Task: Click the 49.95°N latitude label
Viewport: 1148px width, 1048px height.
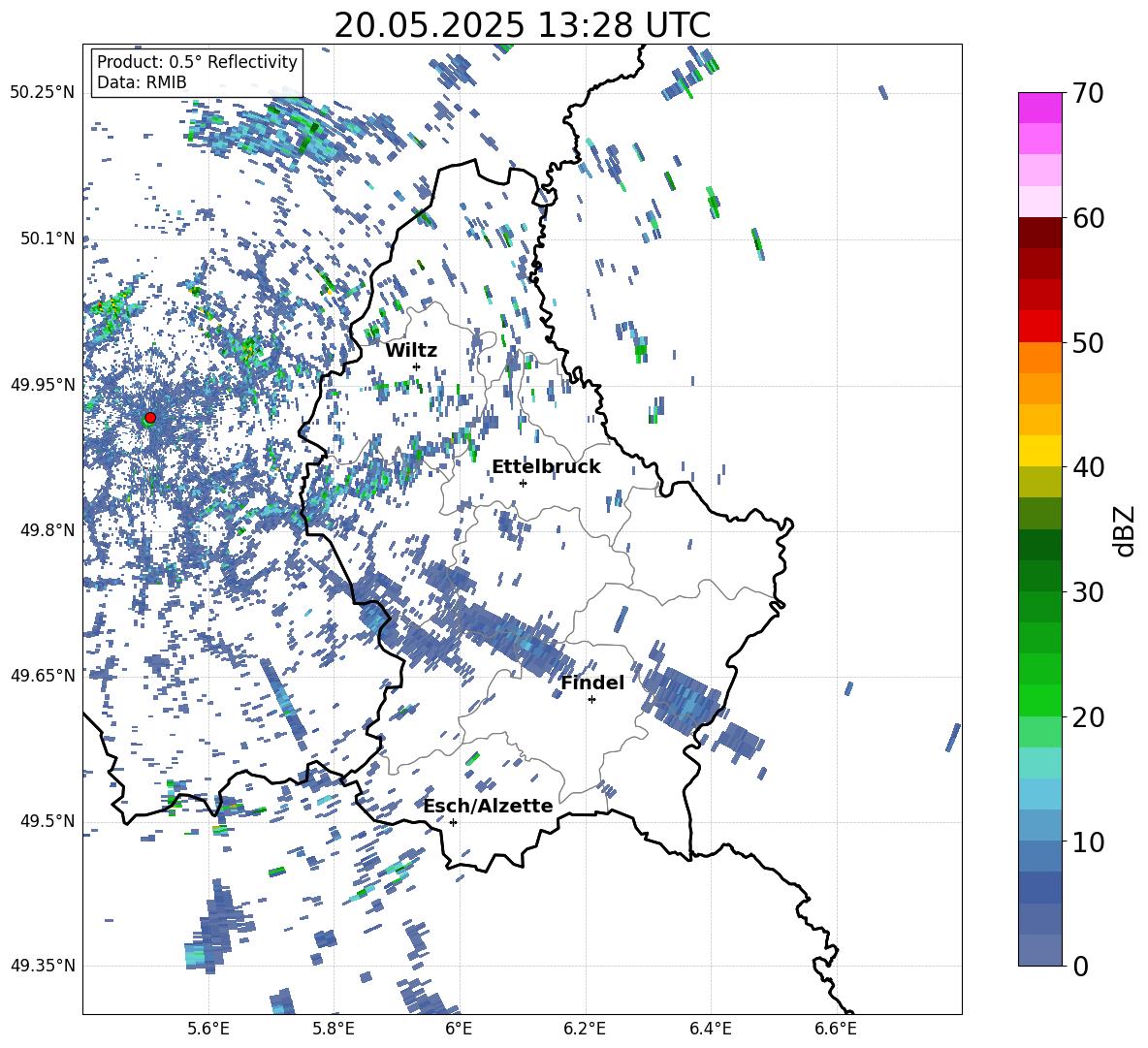Action: click(43, 385)
